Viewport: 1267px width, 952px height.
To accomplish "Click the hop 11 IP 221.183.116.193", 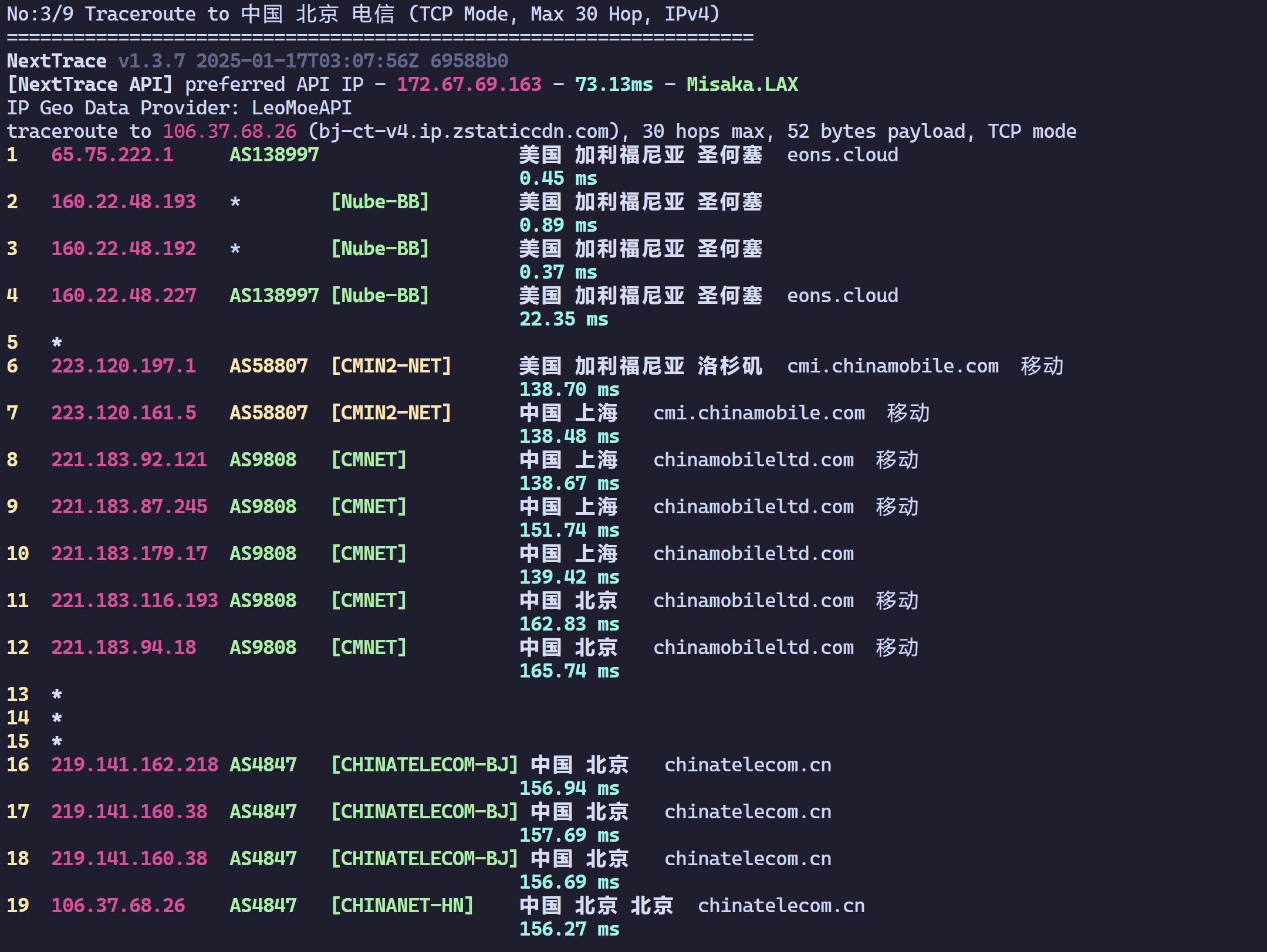I will (x=134, y=601).
